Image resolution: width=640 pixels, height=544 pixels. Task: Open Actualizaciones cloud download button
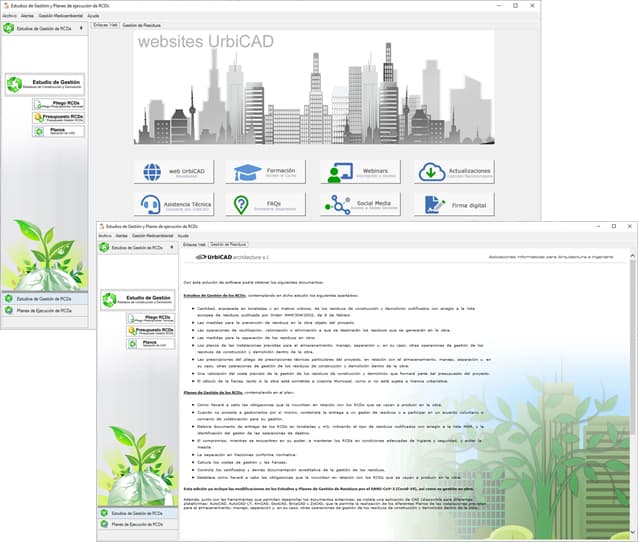(455, 172)
